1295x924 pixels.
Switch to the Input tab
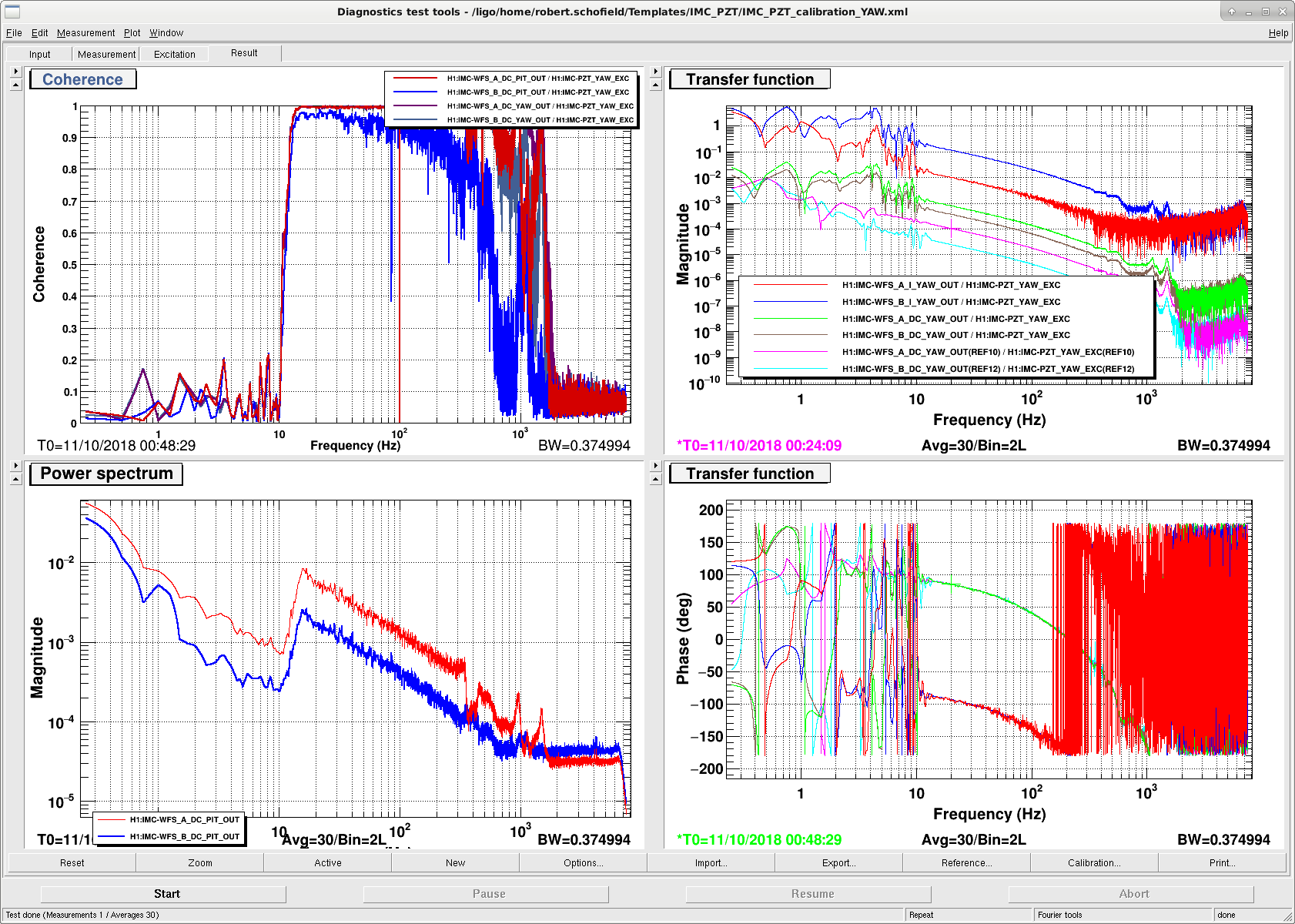40,54
